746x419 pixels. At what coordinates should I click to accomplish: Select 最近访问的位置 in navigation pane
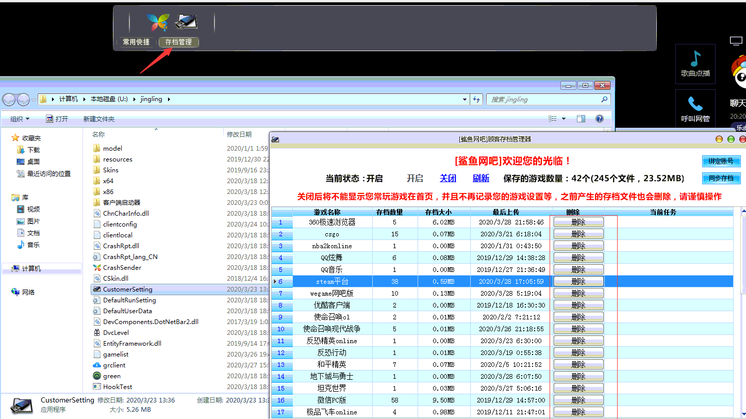pos(49,174)
